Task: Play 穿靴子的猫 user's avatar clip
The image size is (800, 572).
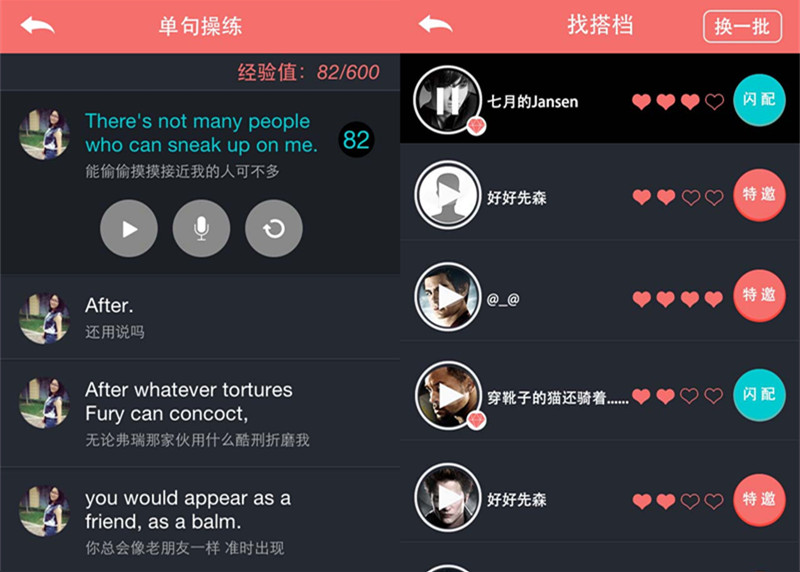Action: (447, 395)
